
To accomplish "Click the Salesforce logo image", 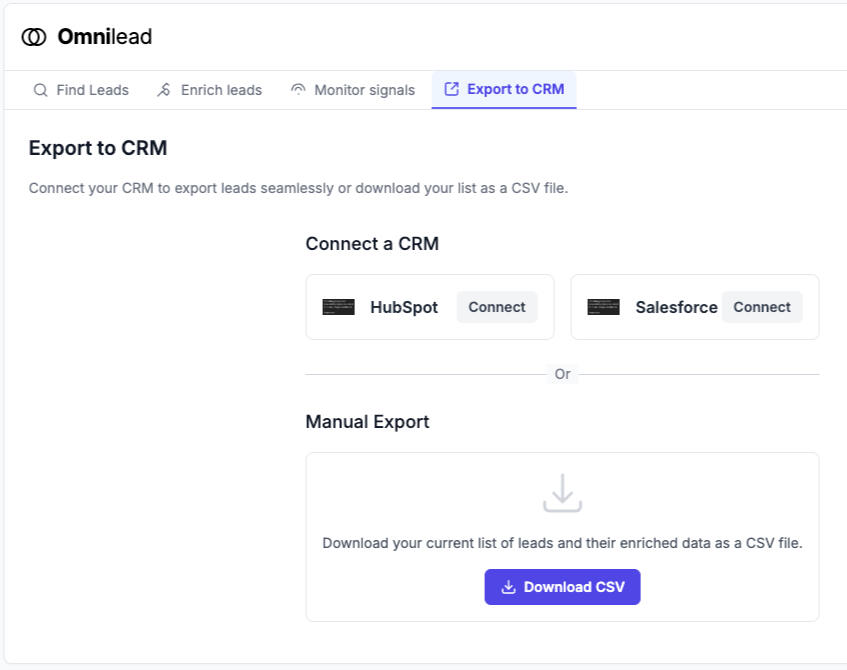I will (x=603, y=307).
